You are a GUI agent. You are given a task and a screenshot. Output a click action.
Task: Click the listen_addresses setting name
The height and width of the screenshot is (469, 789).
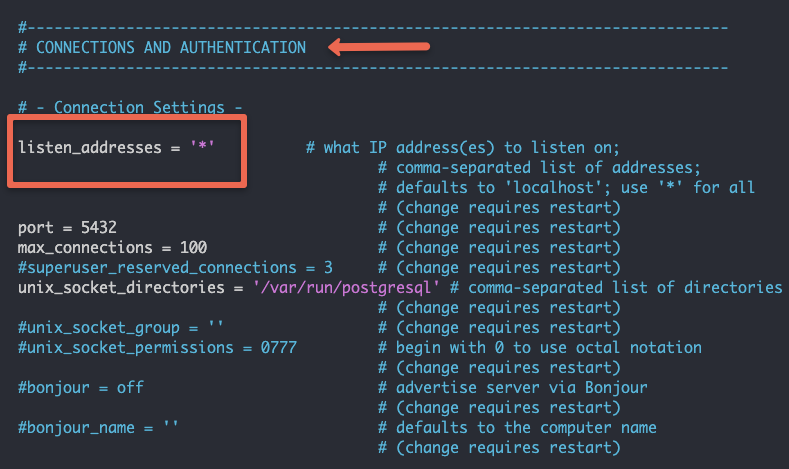coord(90,147)
